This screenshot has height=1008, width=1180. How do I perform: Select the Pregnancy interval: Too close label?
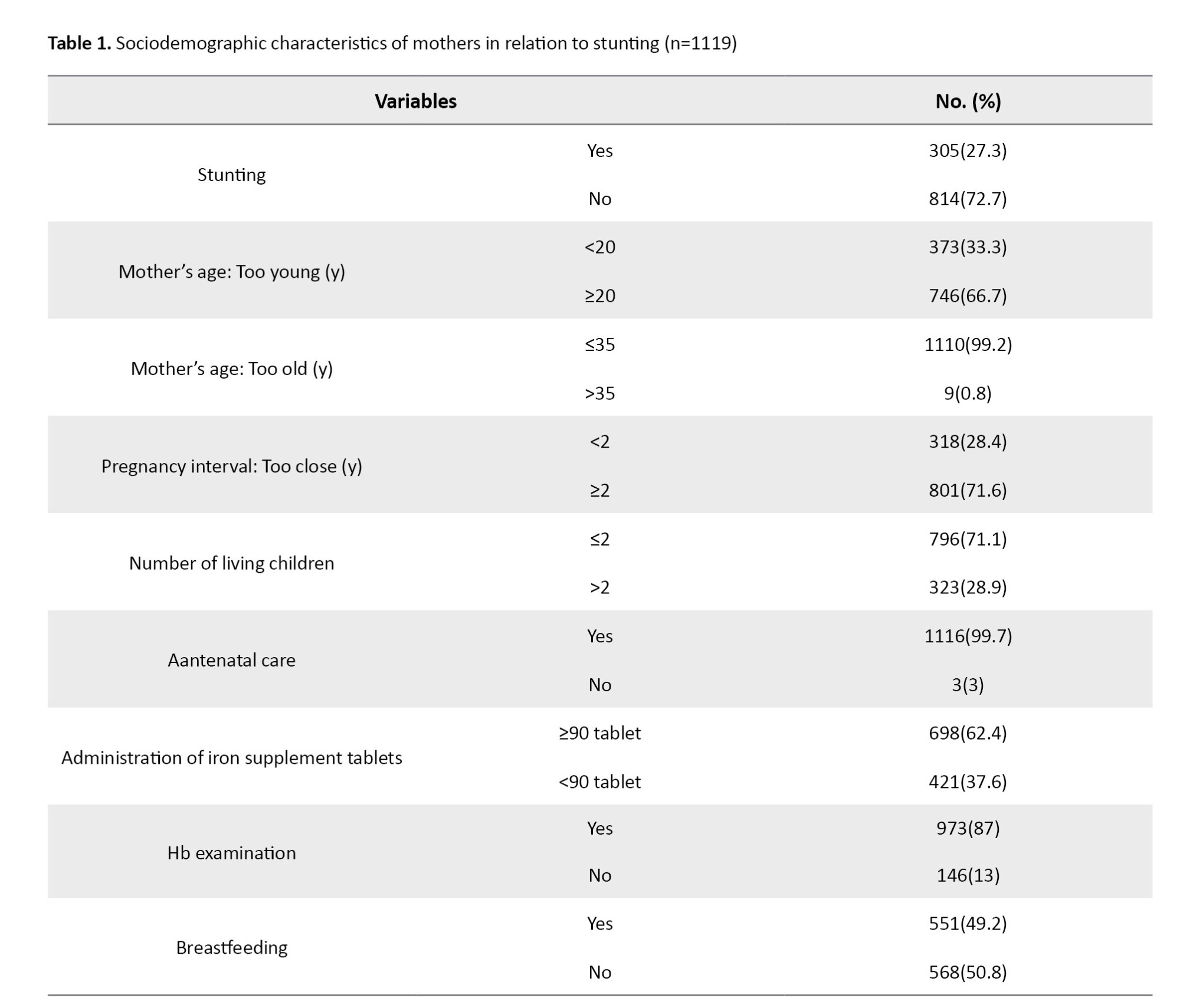click(x=231, y=466)
